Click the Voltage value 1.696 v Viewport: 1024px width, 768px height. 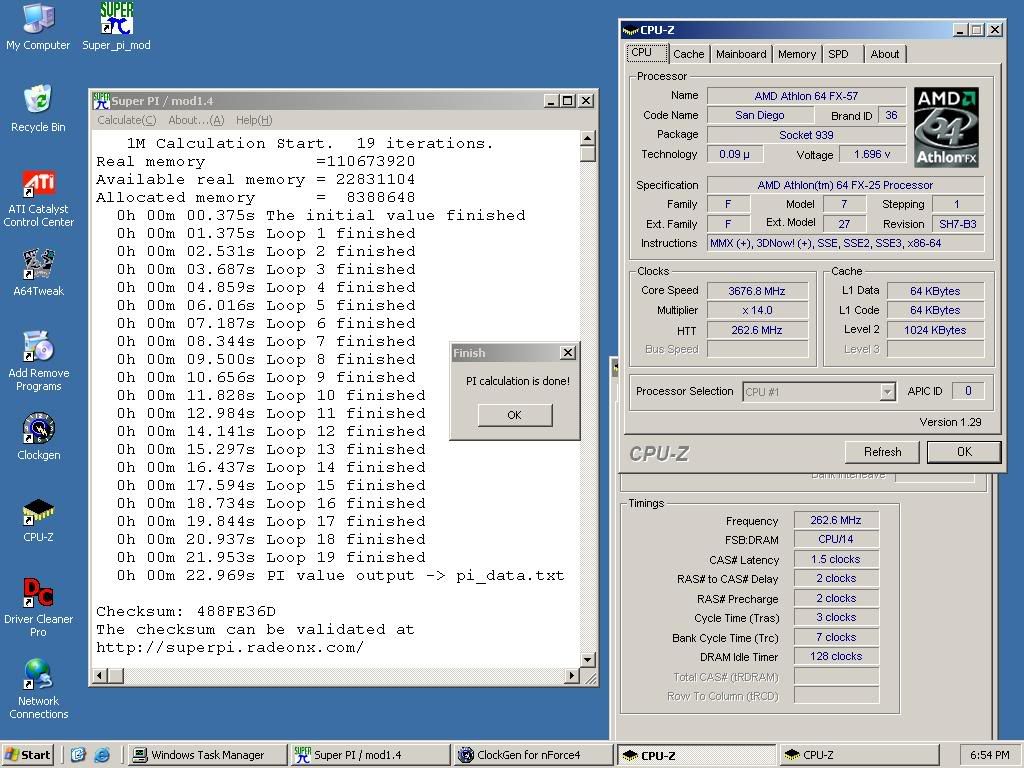(872, 154)
